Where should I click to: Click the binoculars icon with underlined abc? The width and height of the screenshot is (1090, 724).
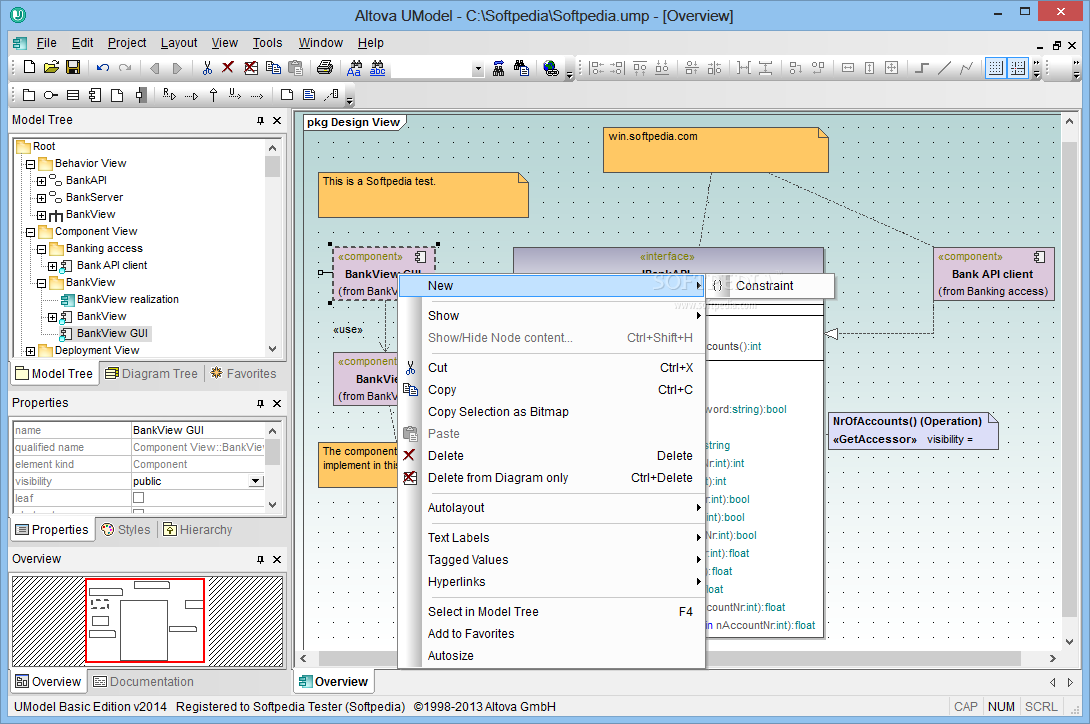point(377,67)
